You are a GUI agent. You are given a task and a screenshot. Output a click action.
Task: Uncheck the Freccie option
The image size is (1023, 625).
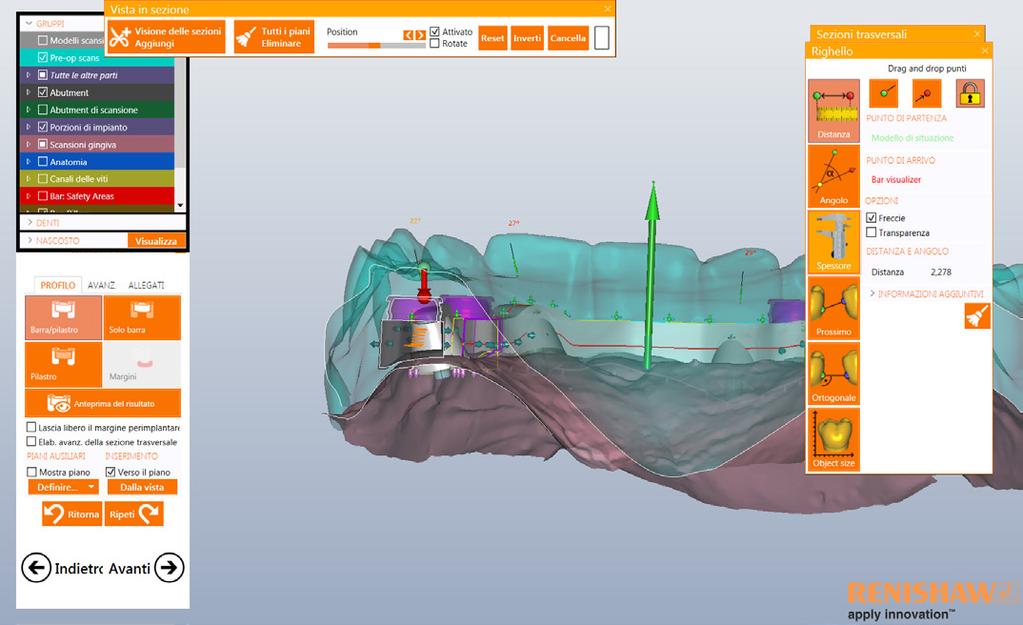click(871, 218)
